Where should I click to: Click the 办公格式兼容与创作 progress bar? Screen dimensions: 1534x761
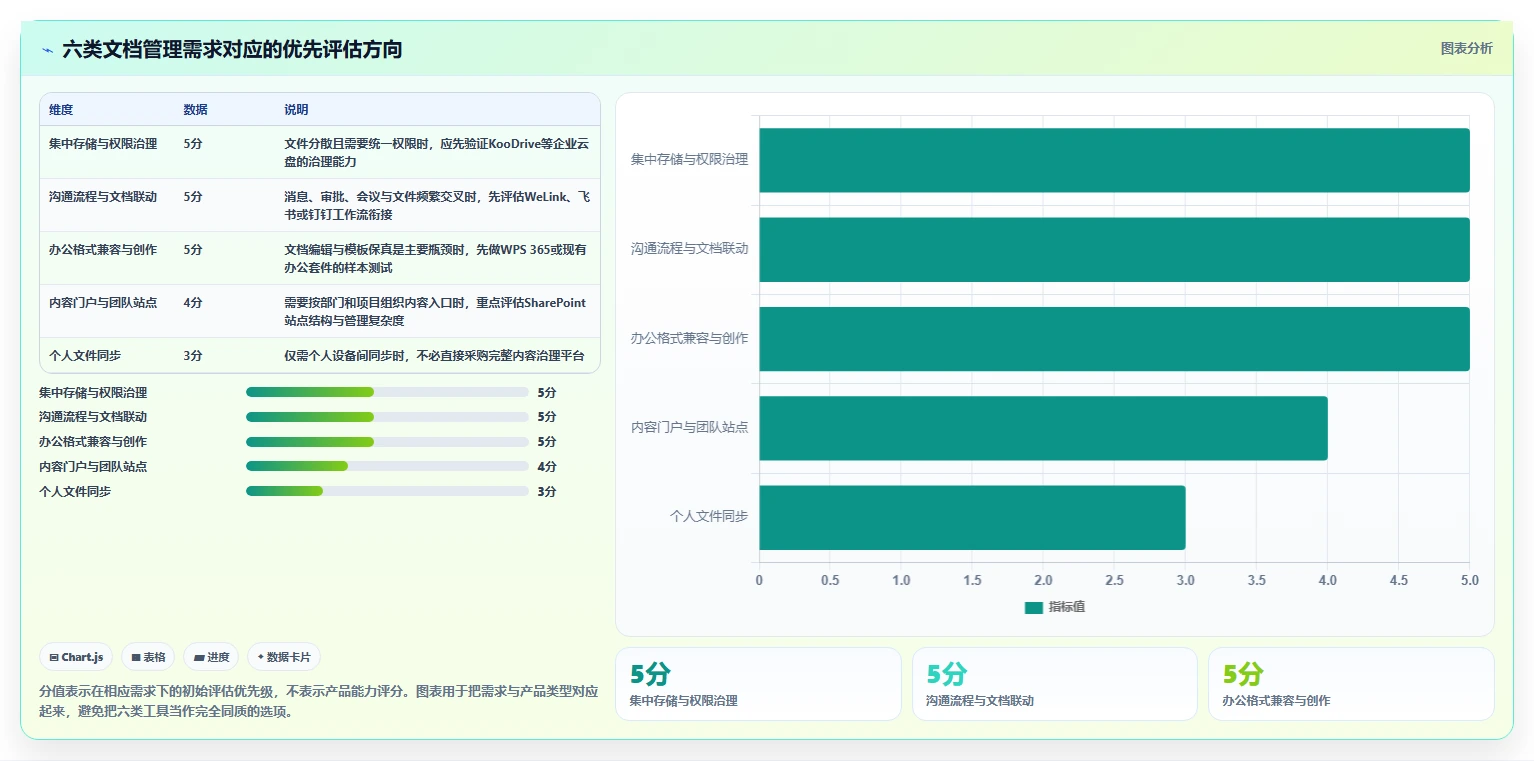click(387, 442)
